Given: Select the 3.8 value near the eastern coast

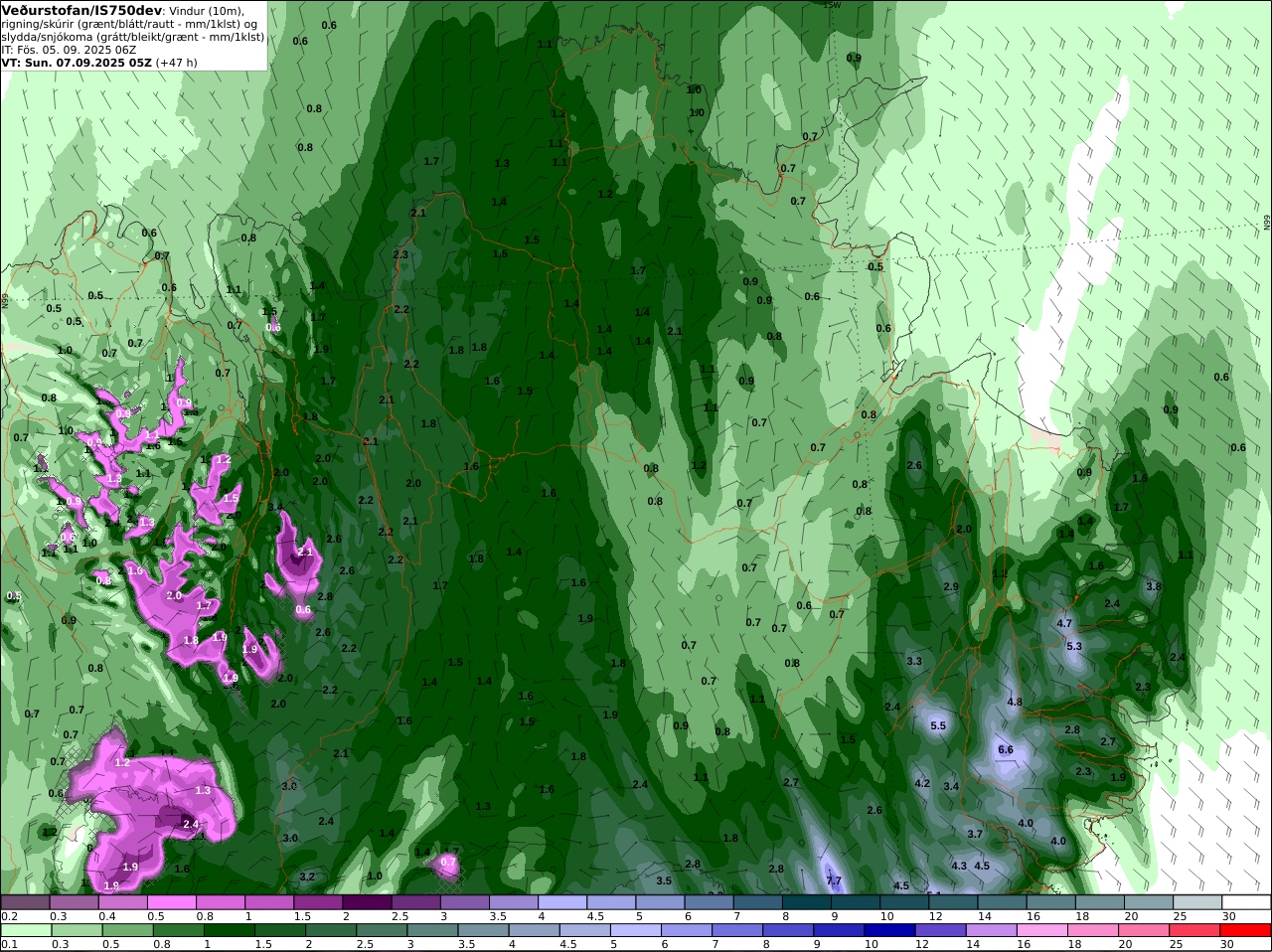Looking at the screenshot, I should (x=1153, y=586).
